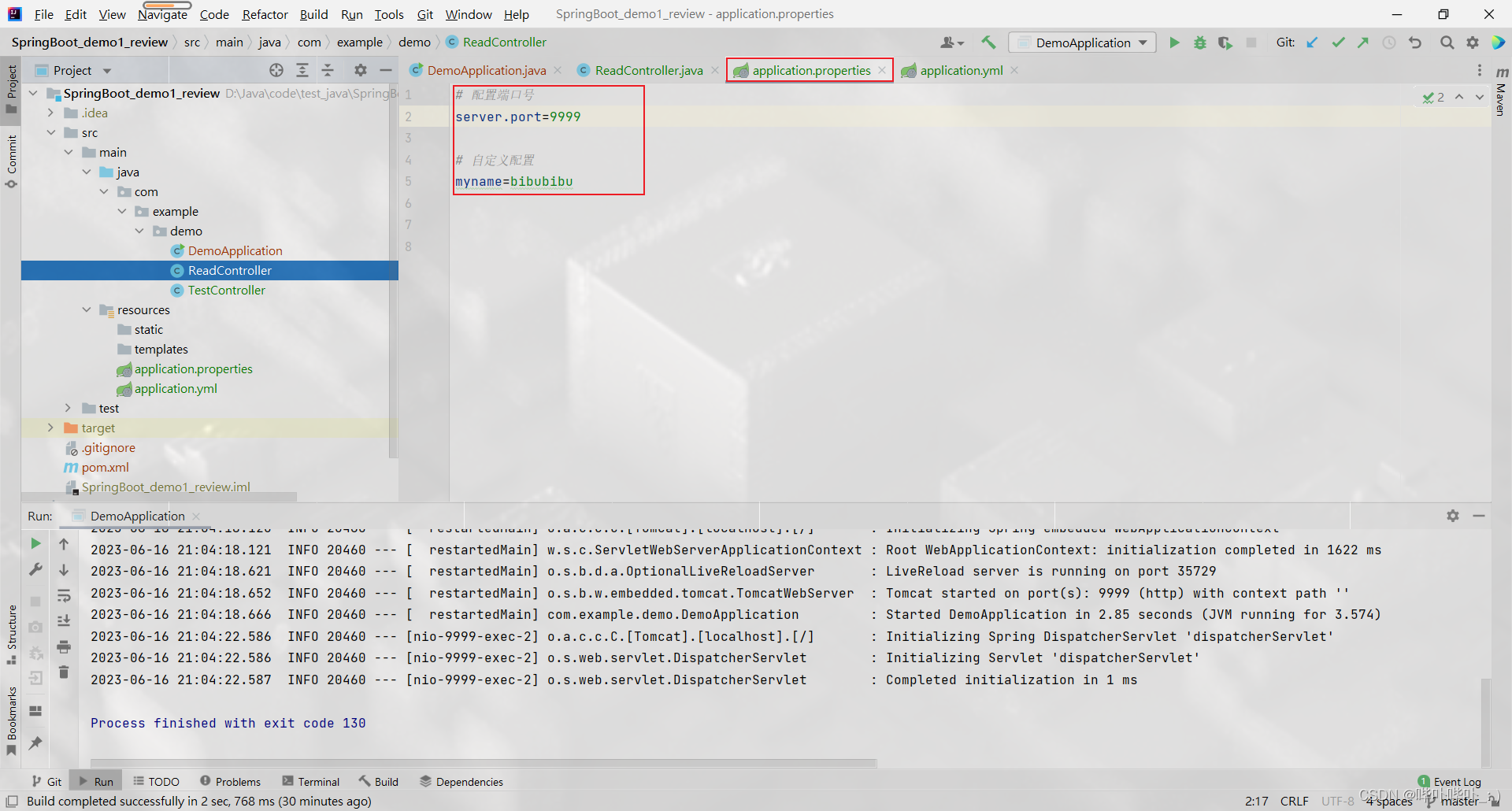Viewport: 1512px width, 811px height.
Task: Open the Tools menu
Action: pos(388,14)
